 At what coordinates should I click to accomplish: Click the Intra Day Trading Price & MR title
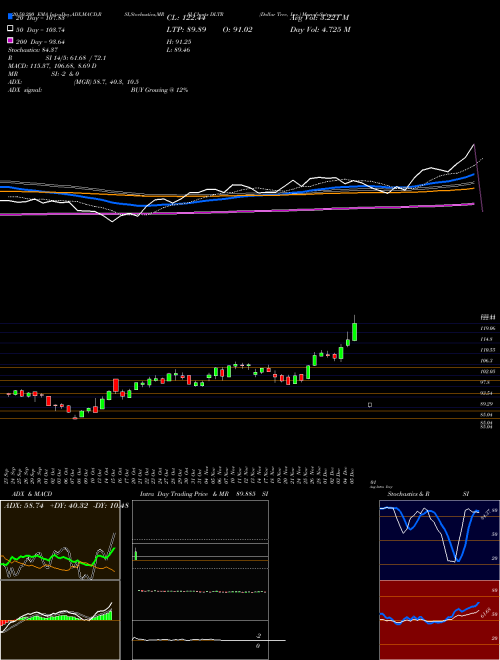click(x=184, y=494)
